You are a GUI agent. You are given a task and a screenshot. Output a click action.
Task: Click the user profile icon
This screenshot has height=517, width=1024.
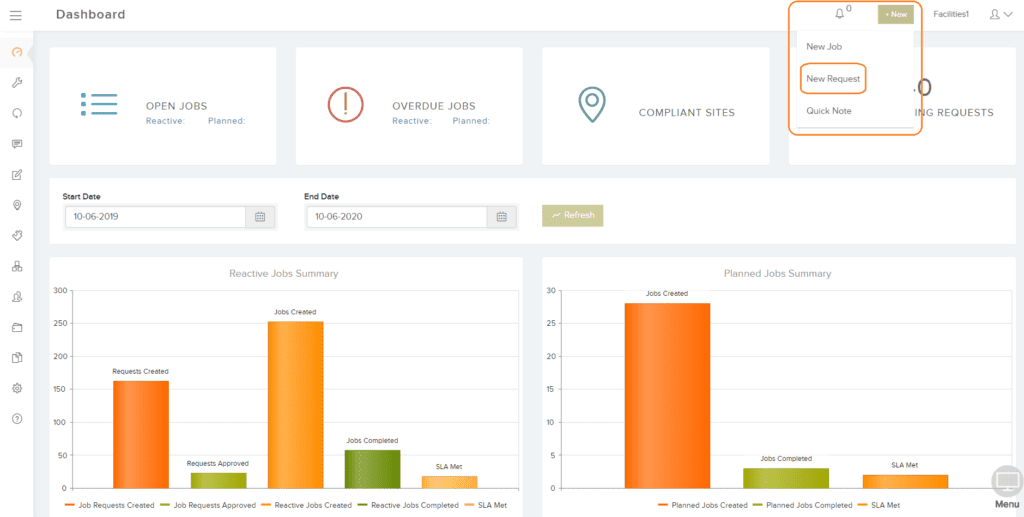pos(995,14)
